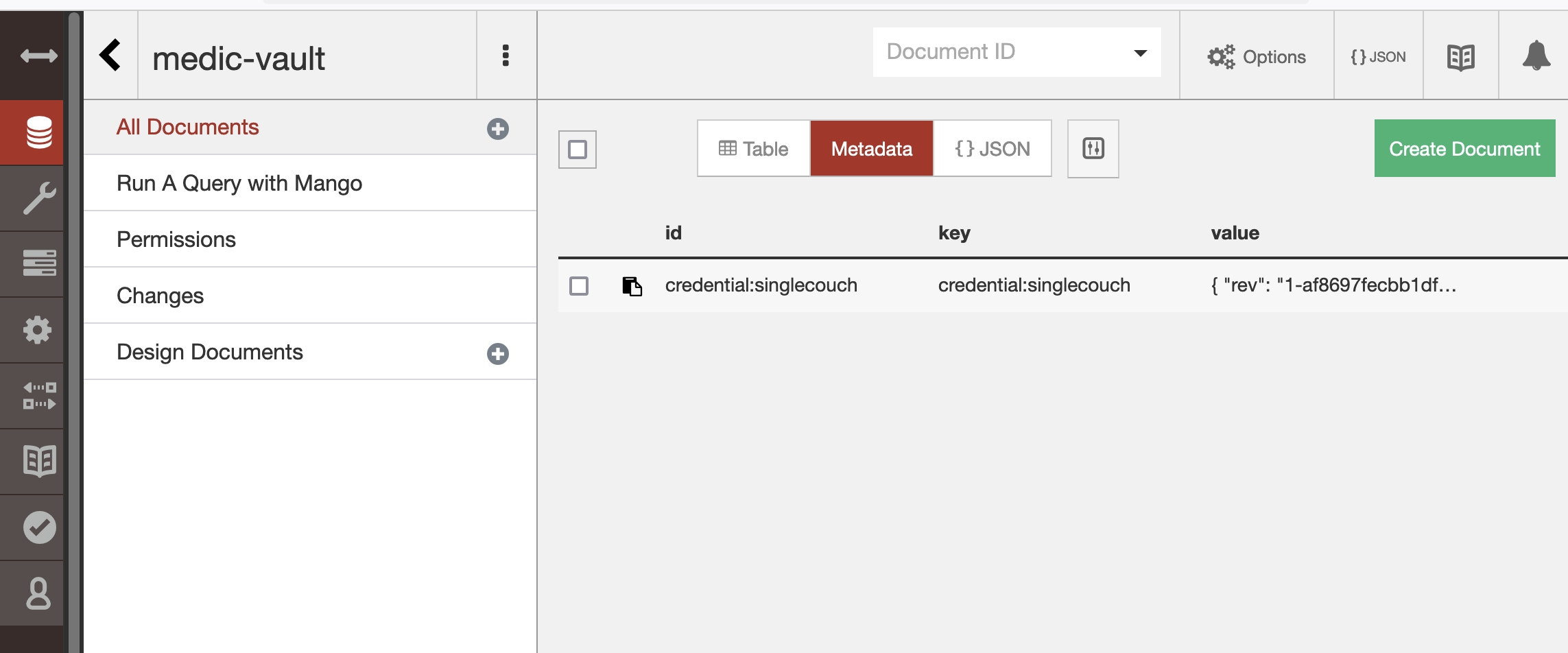Image resolution: width=1568 pixels, height=653 pixels.
Task: Expand Design Documents with the plus icon
Action: pyautogui.click(x=498, y=353)
